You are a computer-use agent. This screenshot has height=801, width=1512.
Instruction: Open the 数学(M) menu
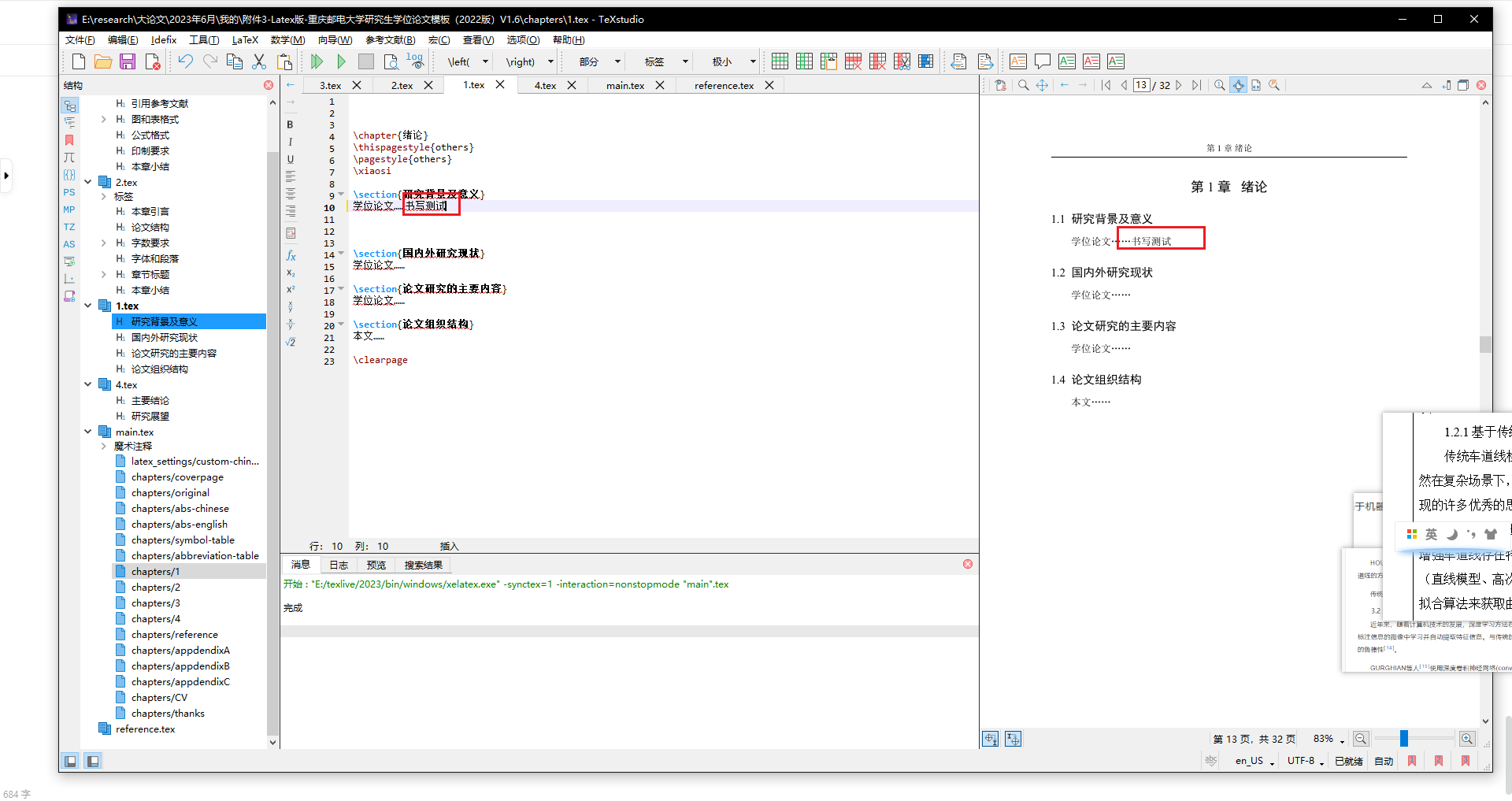coord(287,39)
